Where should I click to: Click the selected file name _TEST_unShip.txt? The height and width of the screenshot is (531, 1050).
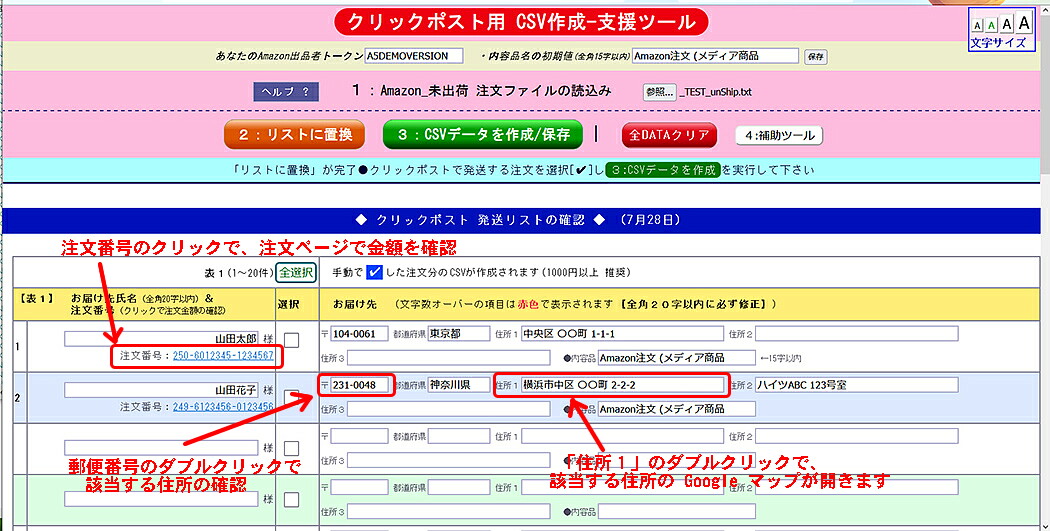715,92
